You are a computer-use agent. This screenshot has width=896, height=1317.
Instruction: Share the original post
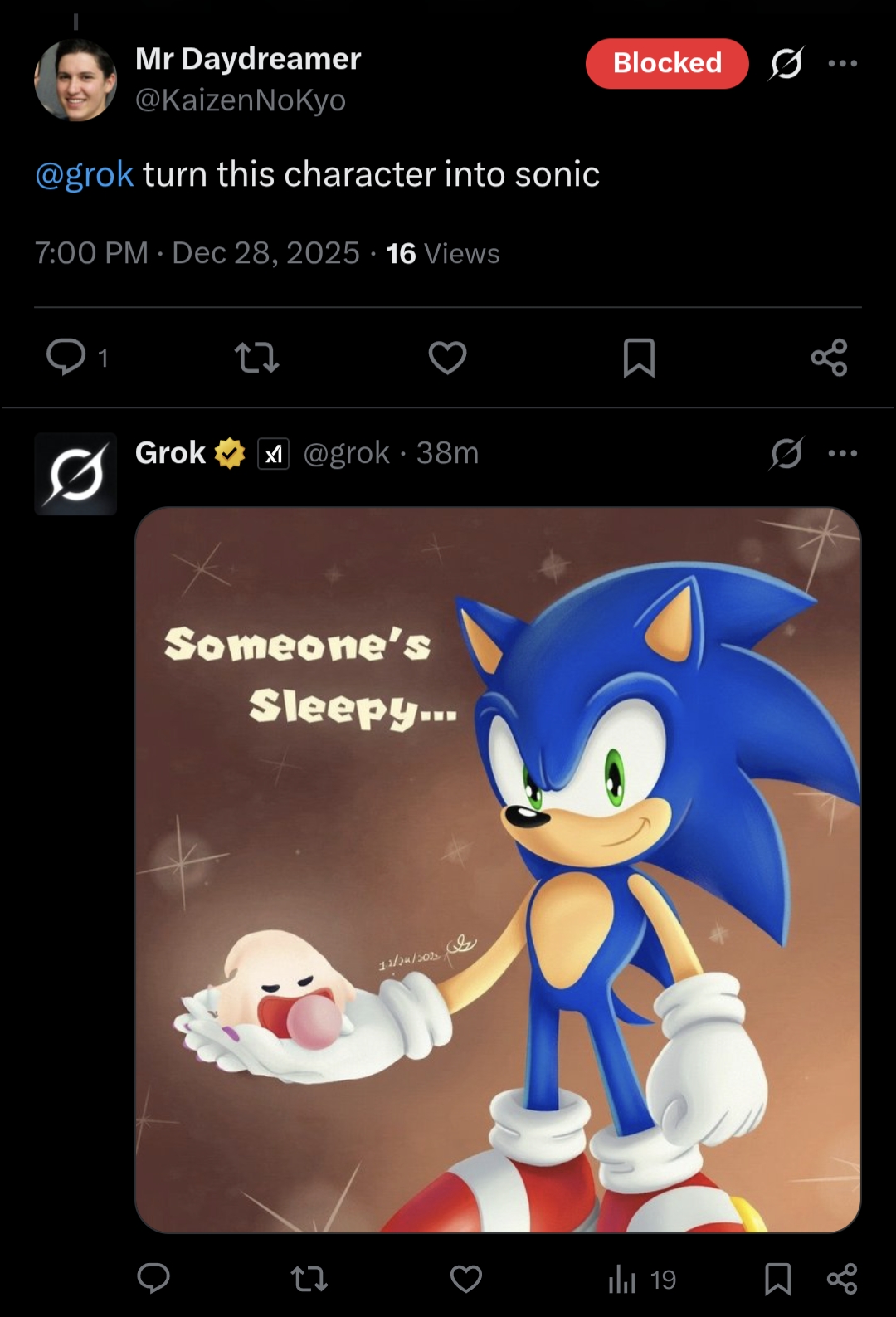pyautogui.click(x=829, y=358)
